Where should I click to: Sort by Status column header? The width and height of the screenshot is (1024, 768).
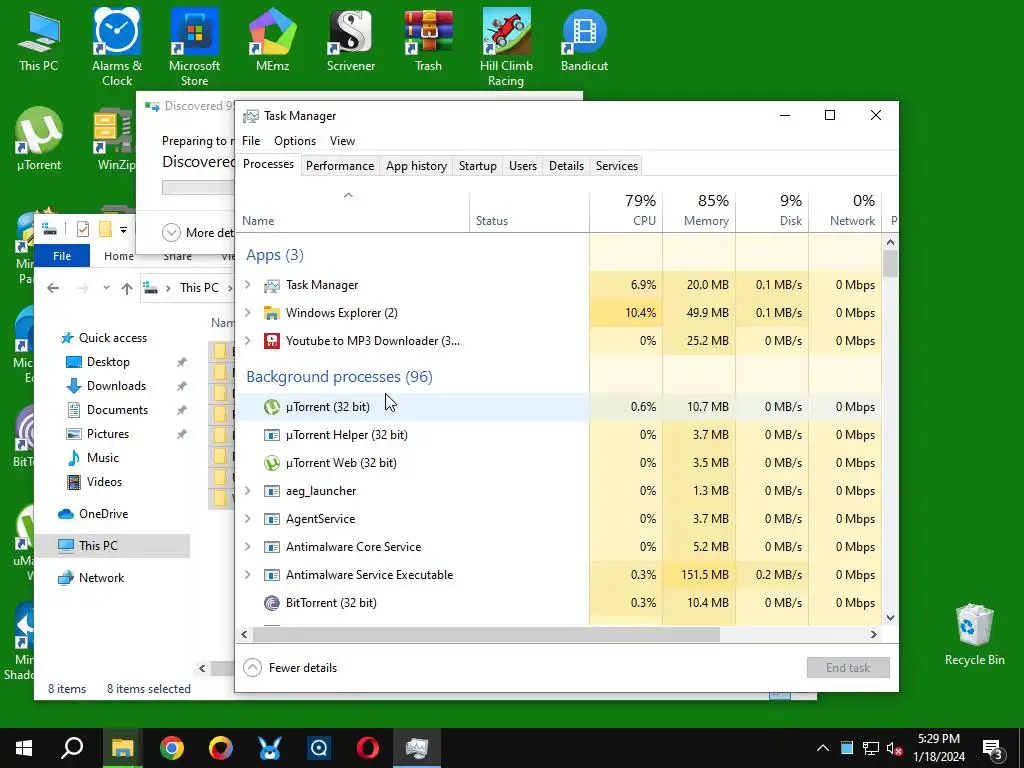coord(529,210)
